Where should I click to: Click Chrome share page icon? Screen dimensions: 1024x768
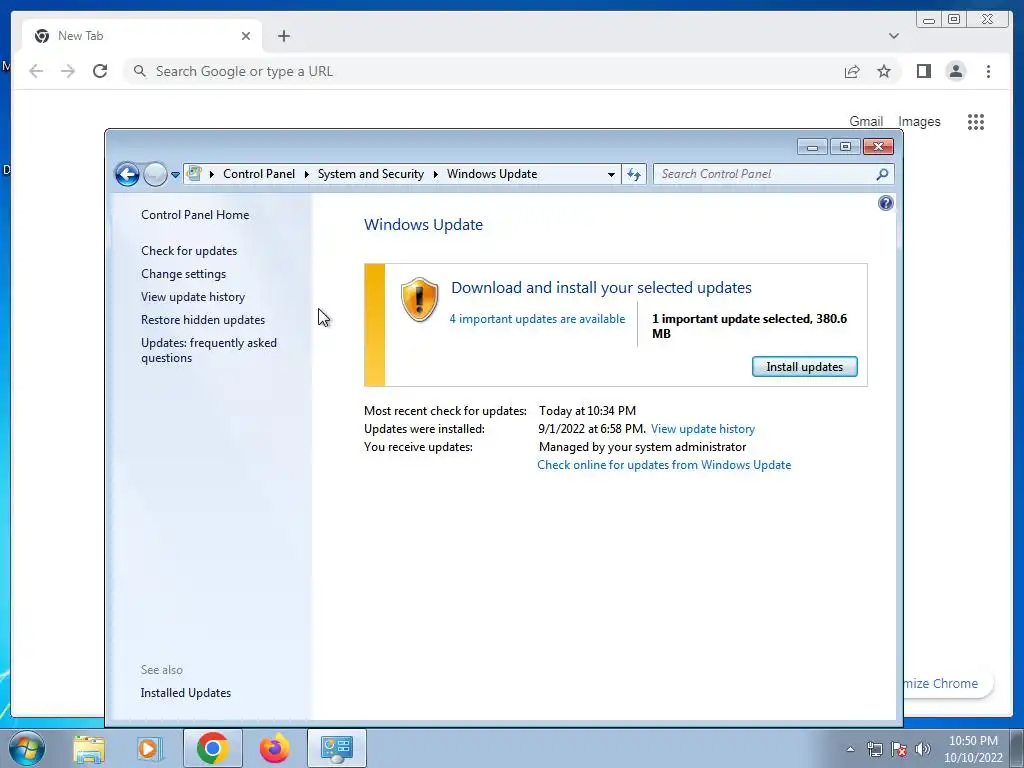pos(852,71)
